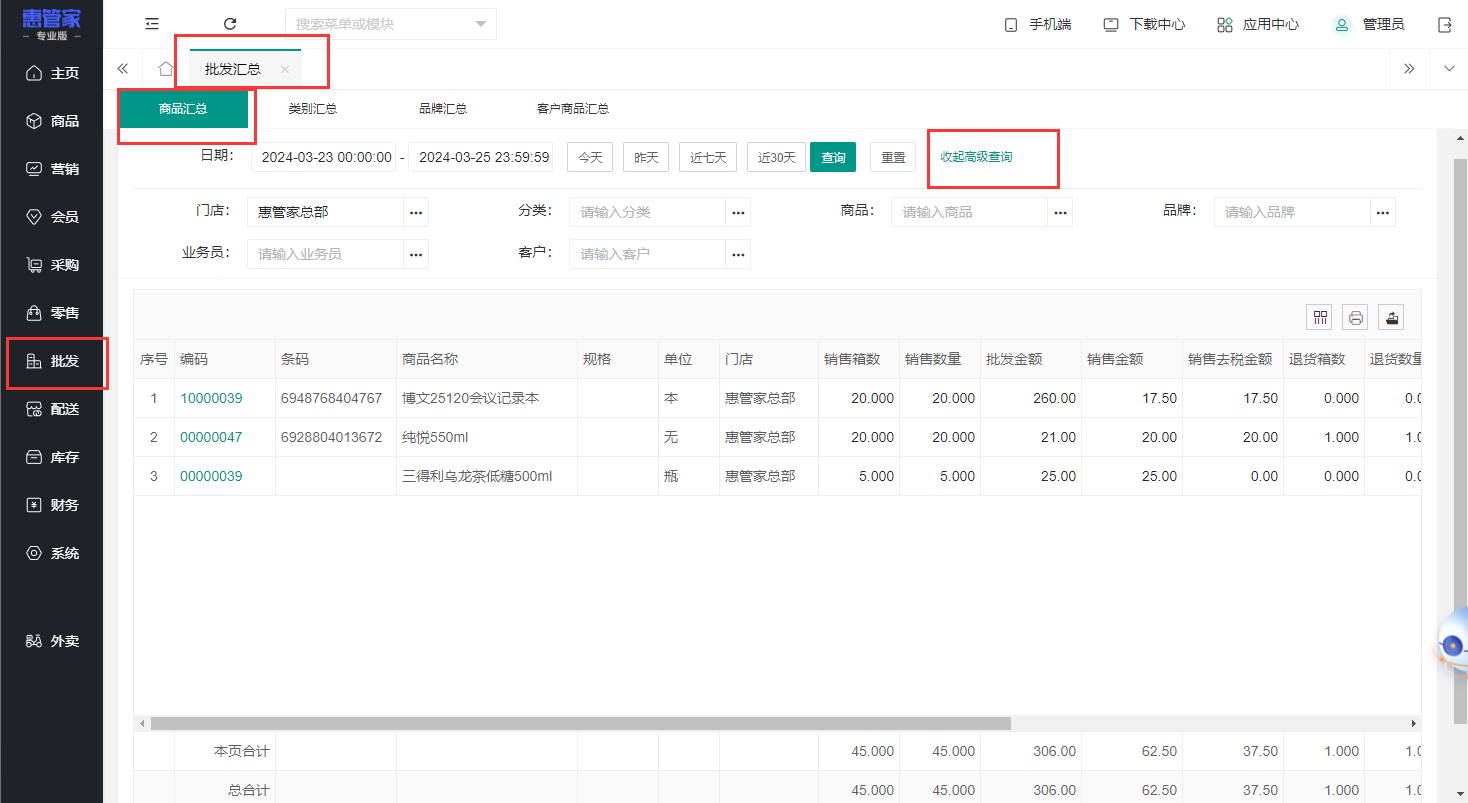Click the horizontal scrollbar right arrow
Image resolution: width=1468 pixels, height=803 pixels.
point(1414,723)
